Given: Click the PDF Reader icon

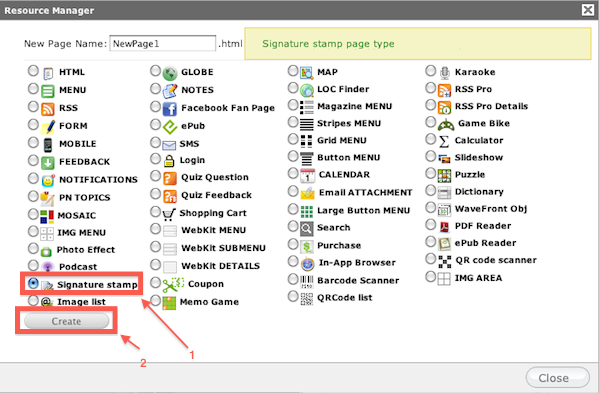Looking at the screenshot, I should pyautogui.click(x=444, y=227).
